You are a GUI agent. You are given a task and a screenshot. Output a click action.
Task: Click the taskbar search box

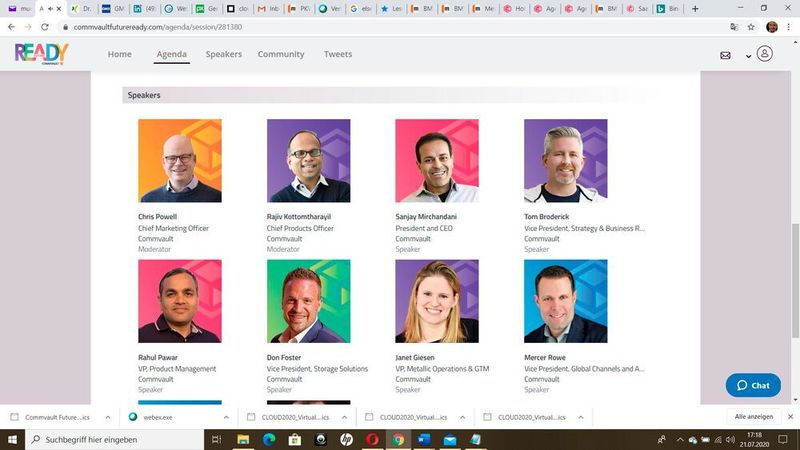click(x=114, y=439)
